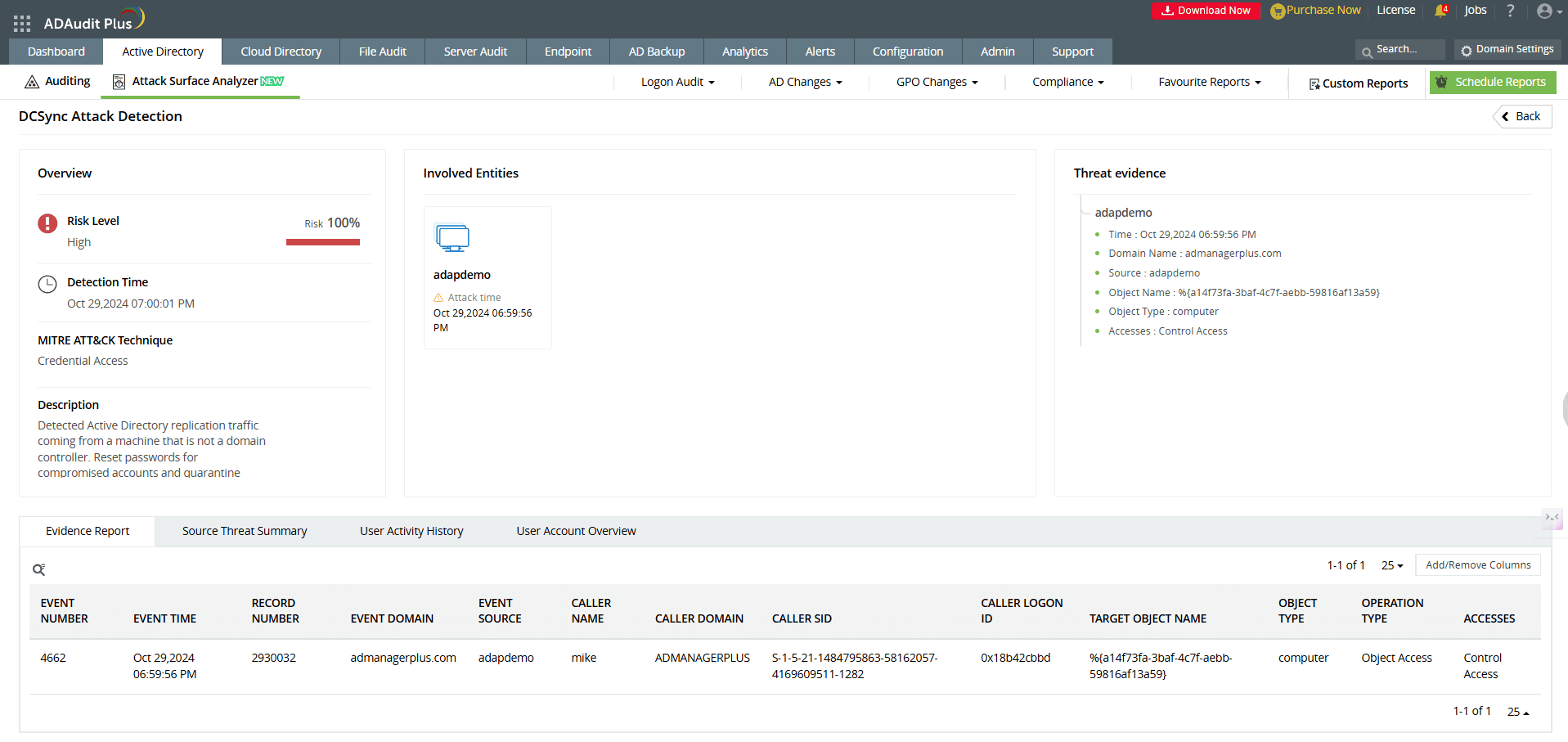Click the Domain Settings button
Screen dimensions: 1568x742
pyautogui.click(x=1507, y=50)
